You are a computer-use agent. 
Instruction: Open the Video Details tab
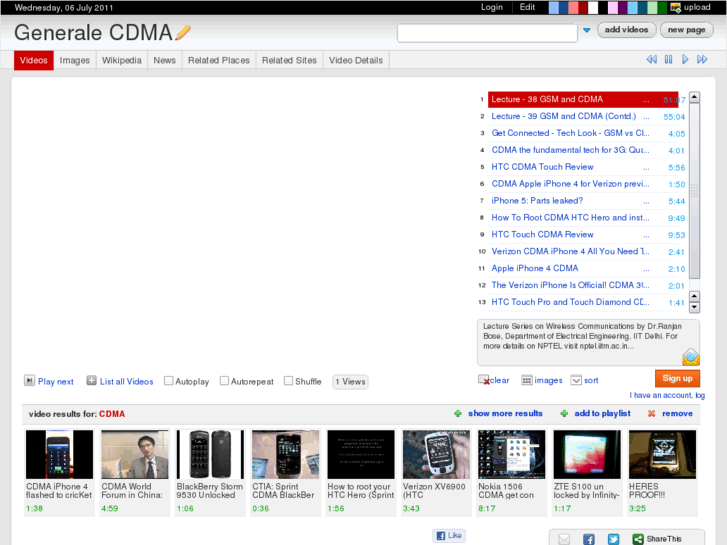tap(356, 60)
